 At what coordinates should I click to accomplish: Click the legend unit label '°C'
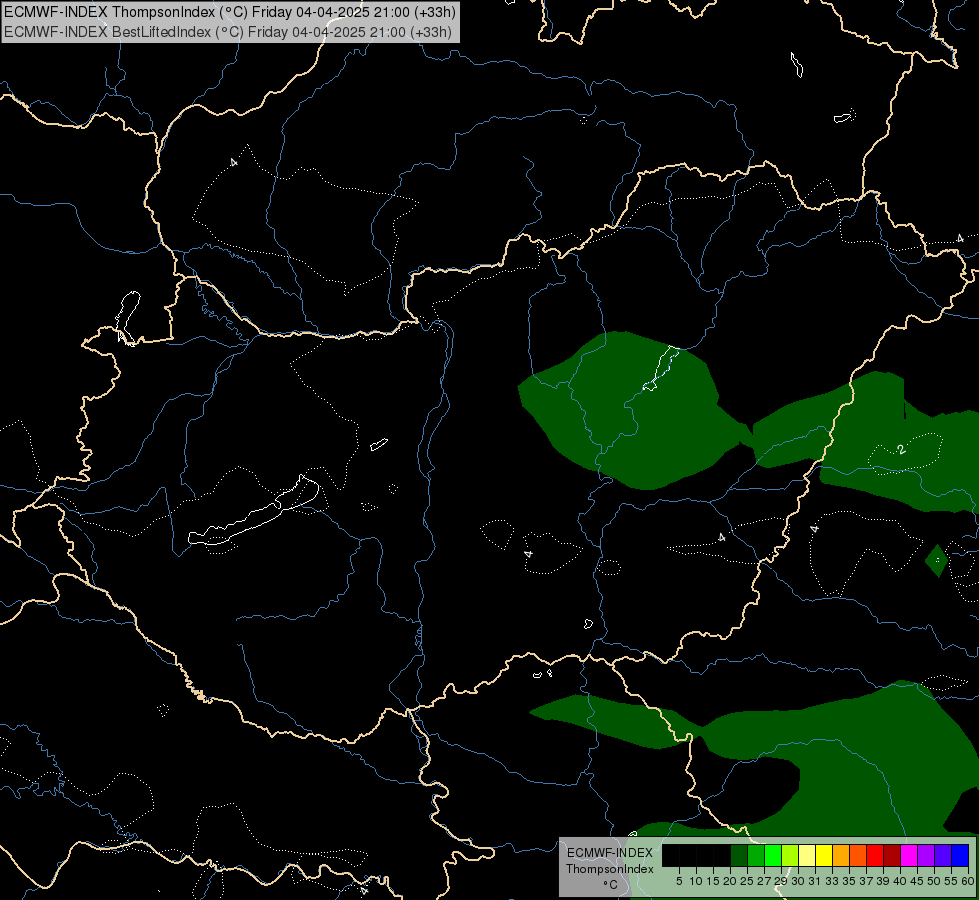tap(610, 884)
